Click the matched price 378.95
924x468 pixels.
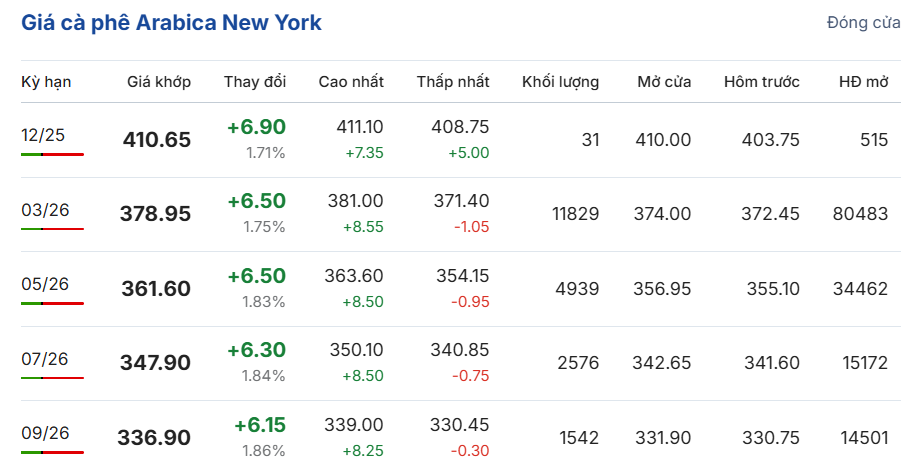[x=155, y=214]
